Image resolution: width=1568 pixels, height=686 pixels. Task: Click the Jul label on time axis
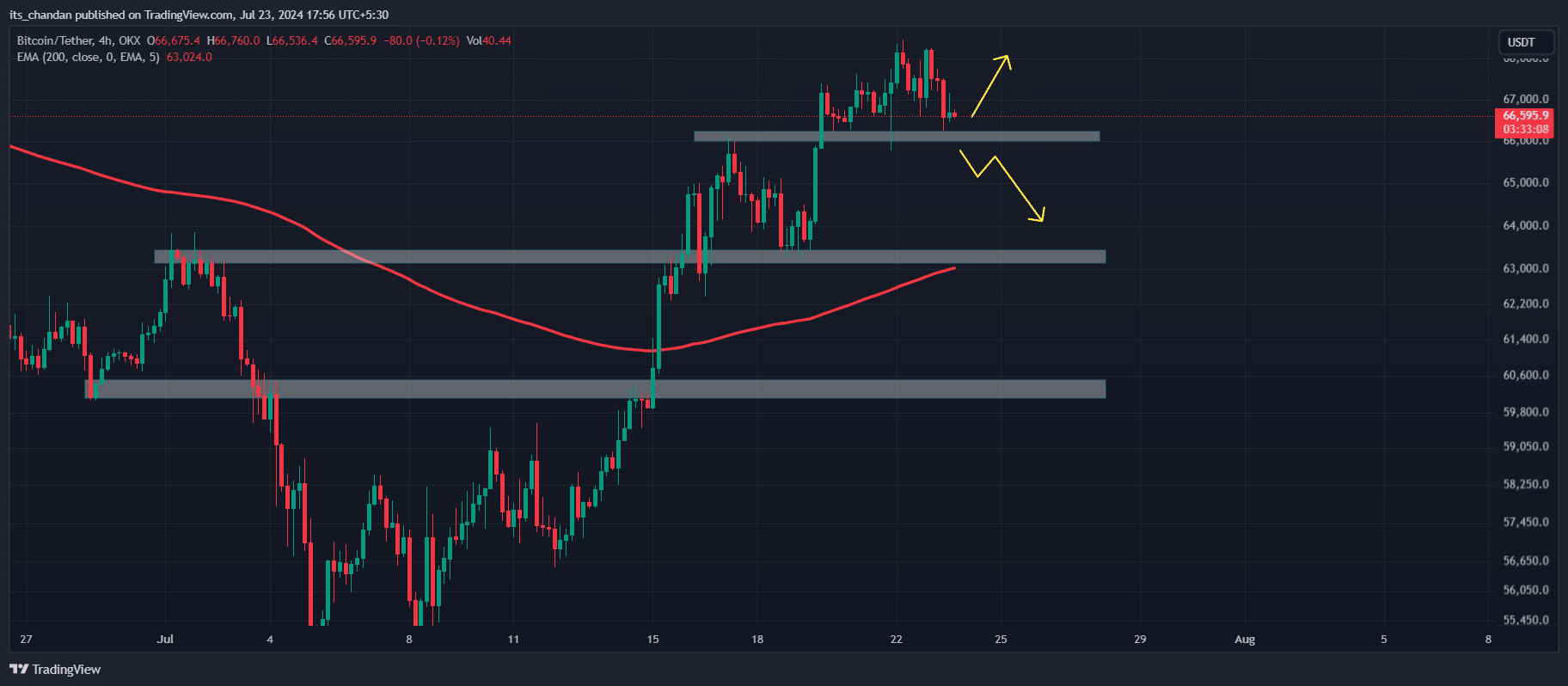pyautogui.click(x=165, y=639)
